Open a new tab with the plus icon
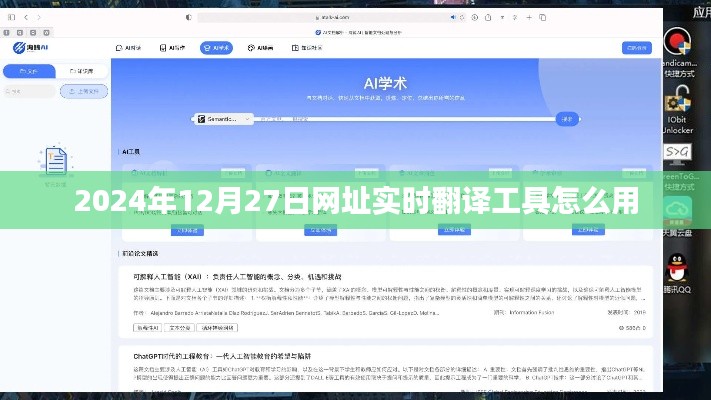 pyautogui.click(x=529, y=17)
